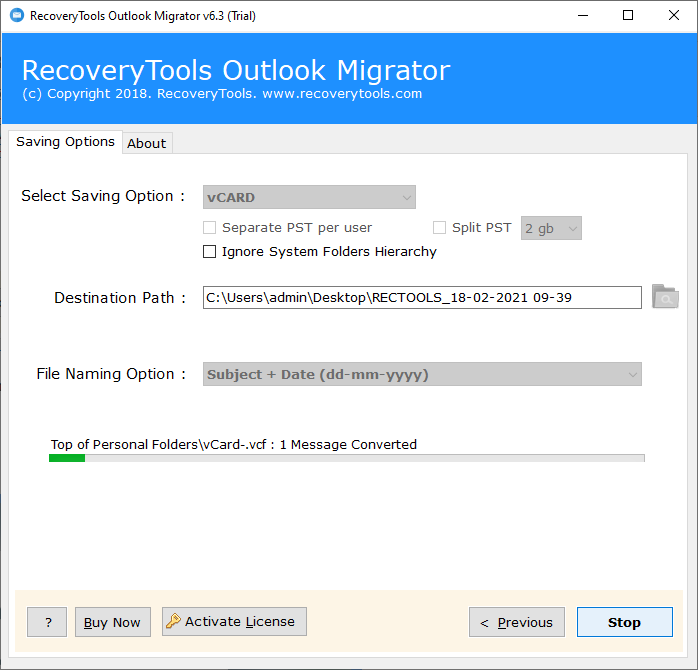Open the 2 gb split size dropdown
The width and height of the screenshot is (698, 670).
click(x=551, y=228)
